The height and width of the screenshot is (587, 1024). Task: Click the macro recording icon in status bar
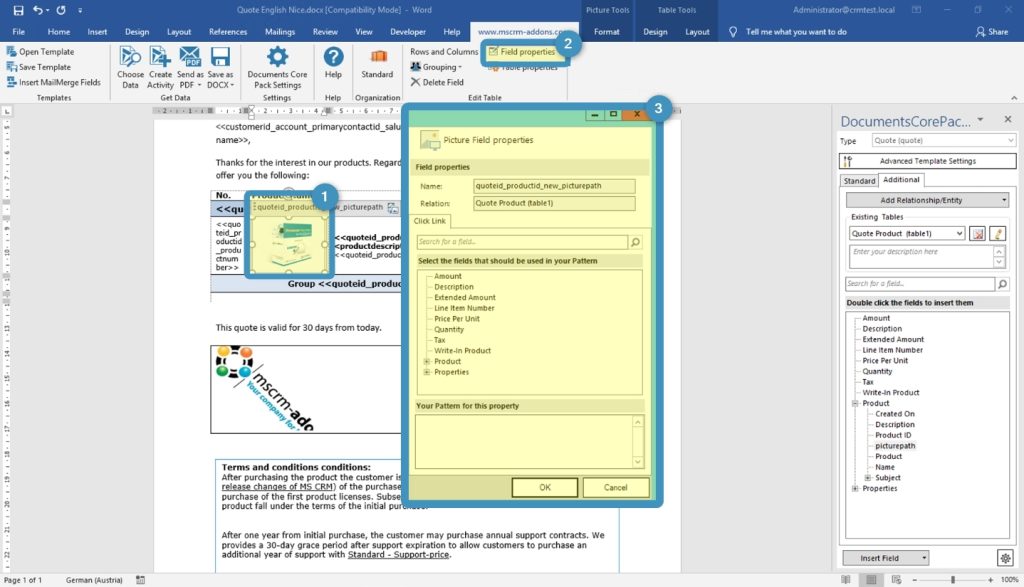140,580
